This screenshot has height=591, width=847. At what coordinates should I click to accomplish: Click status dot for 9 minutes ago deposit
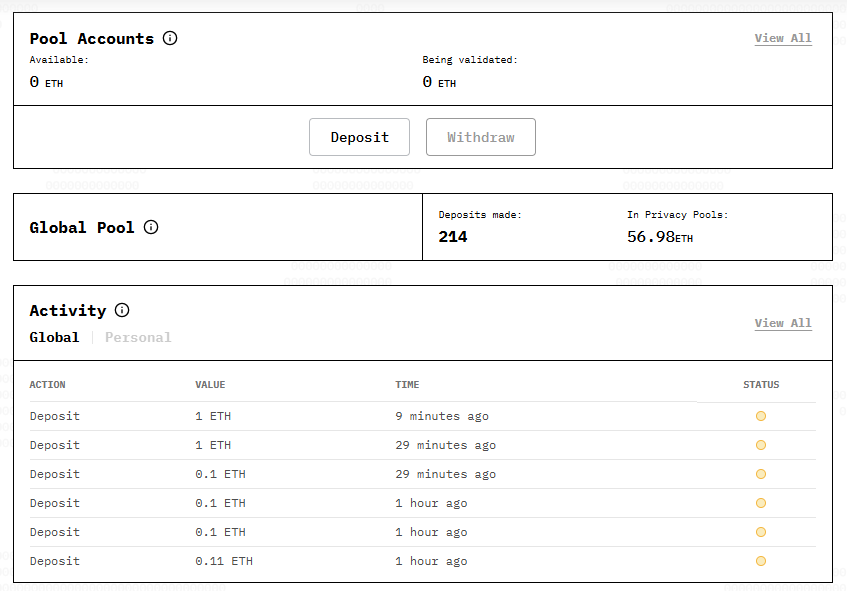[761, 416]
